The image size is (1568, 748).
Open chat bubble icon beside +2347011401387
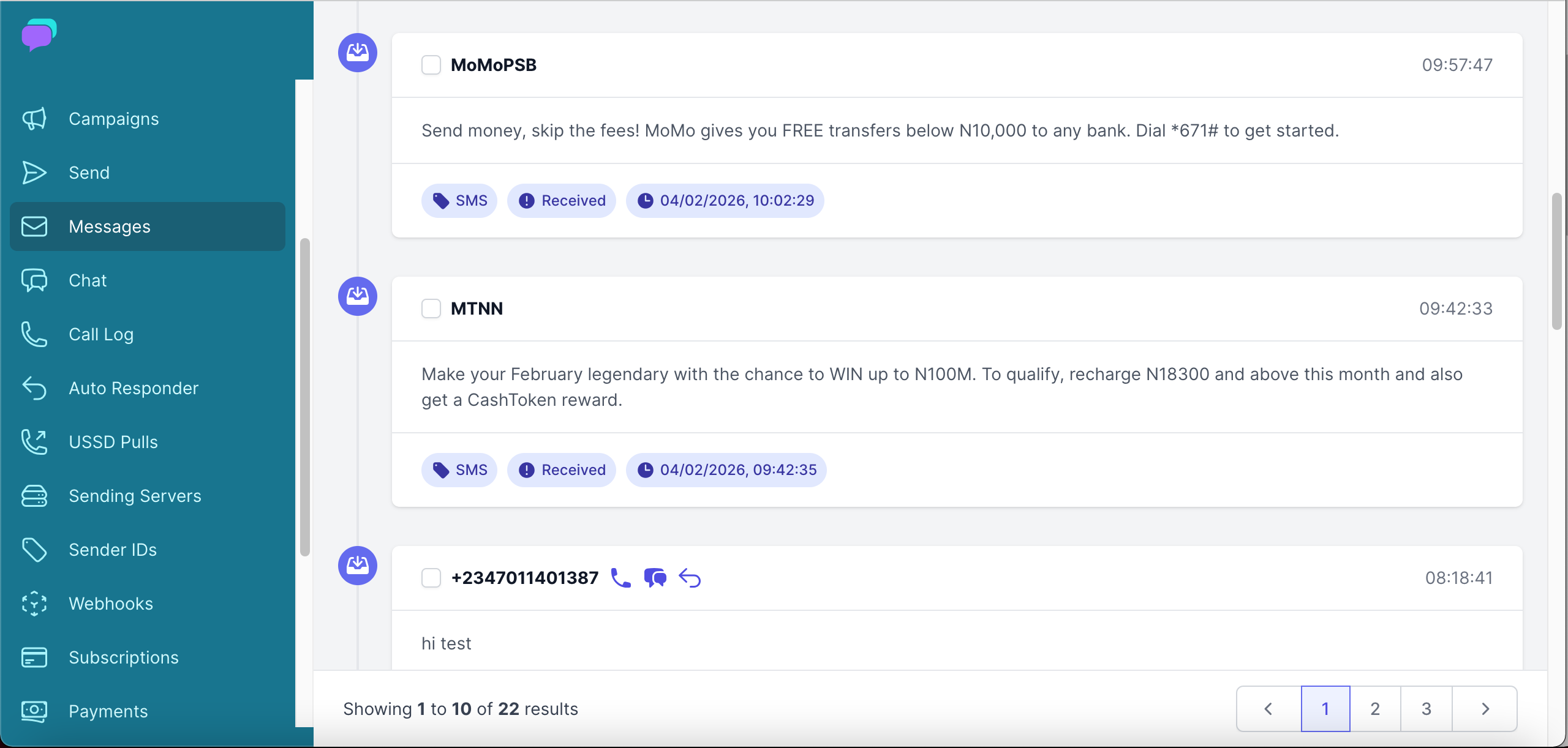[655, 577]
